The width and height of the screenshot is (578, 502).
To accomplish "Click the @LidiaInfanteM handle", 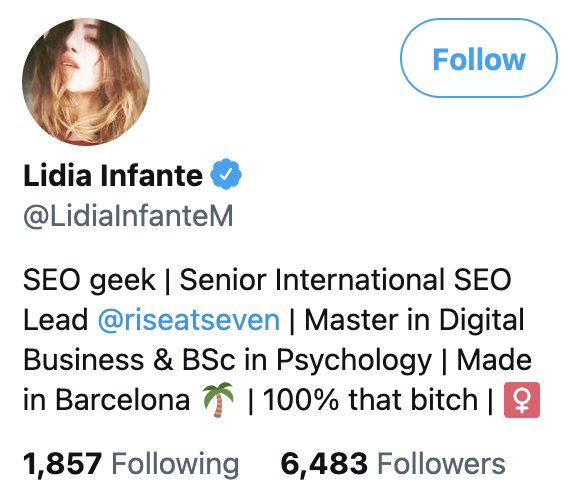I will click(128, 216).
